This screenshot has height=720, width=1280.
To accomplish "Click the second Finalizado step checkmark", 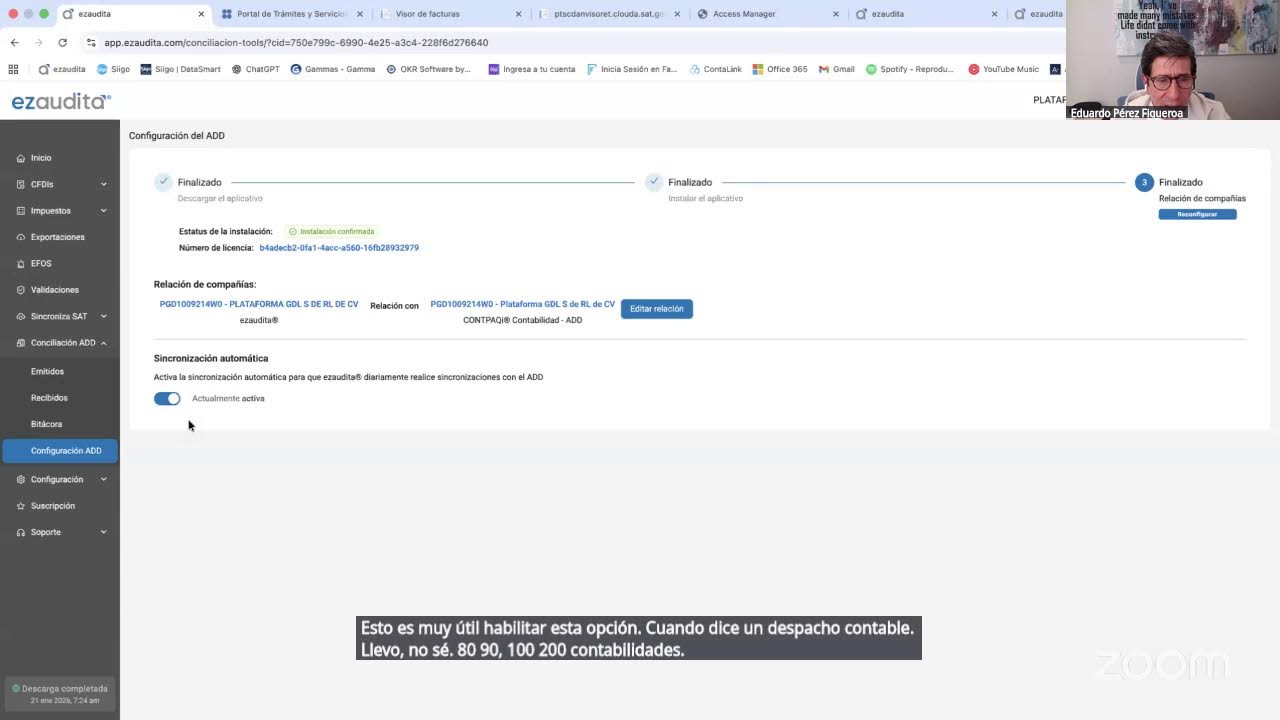I will pos(654,182).
